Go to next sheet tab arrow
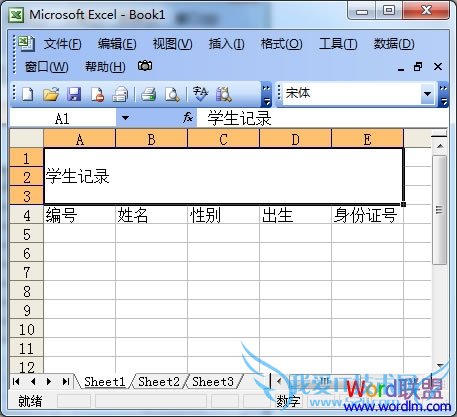Viewport: 457px width, 417px height. 49,381
